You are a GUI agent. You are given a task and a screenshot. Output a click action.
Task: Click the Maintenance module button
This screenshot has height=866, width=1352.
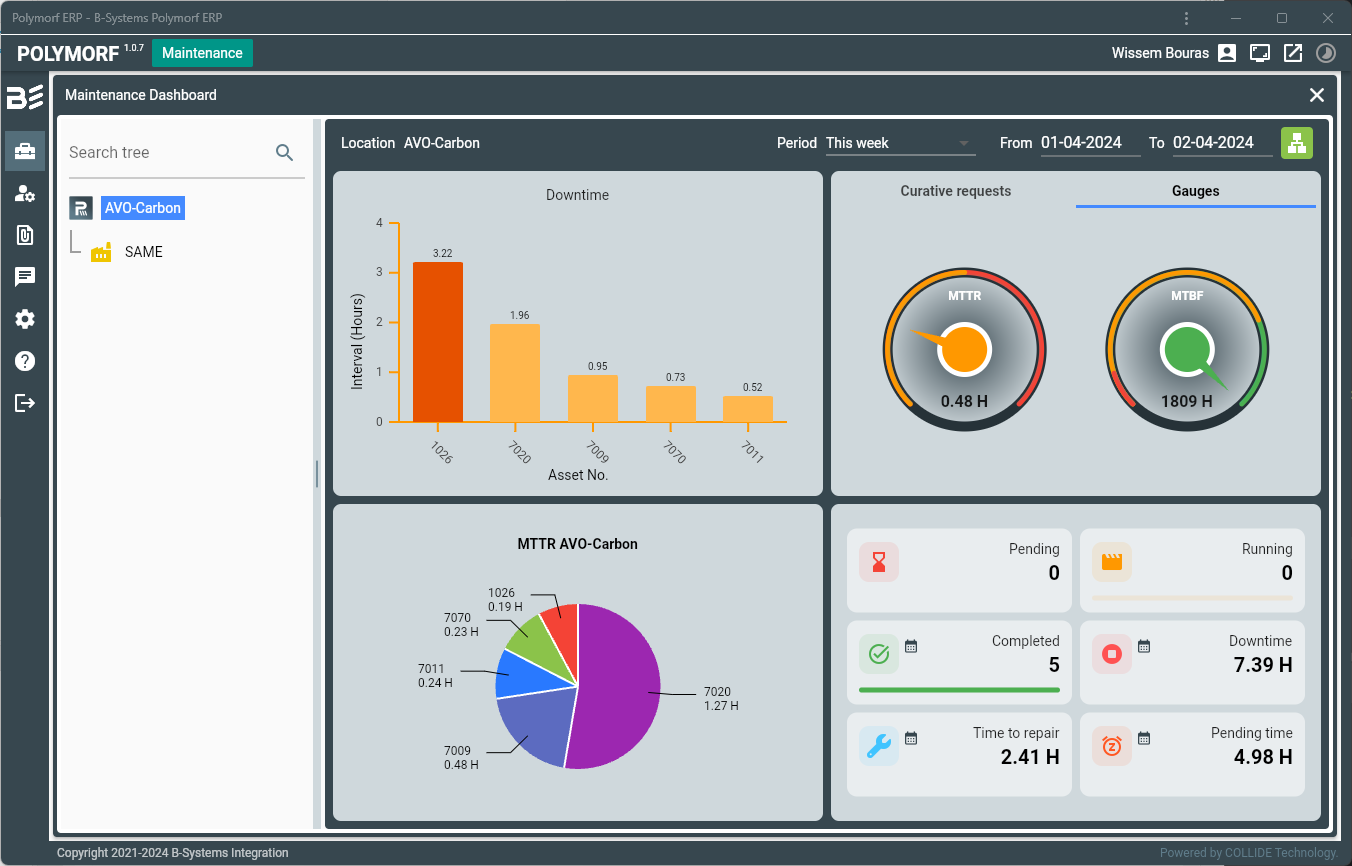click(x=202, y=53)
